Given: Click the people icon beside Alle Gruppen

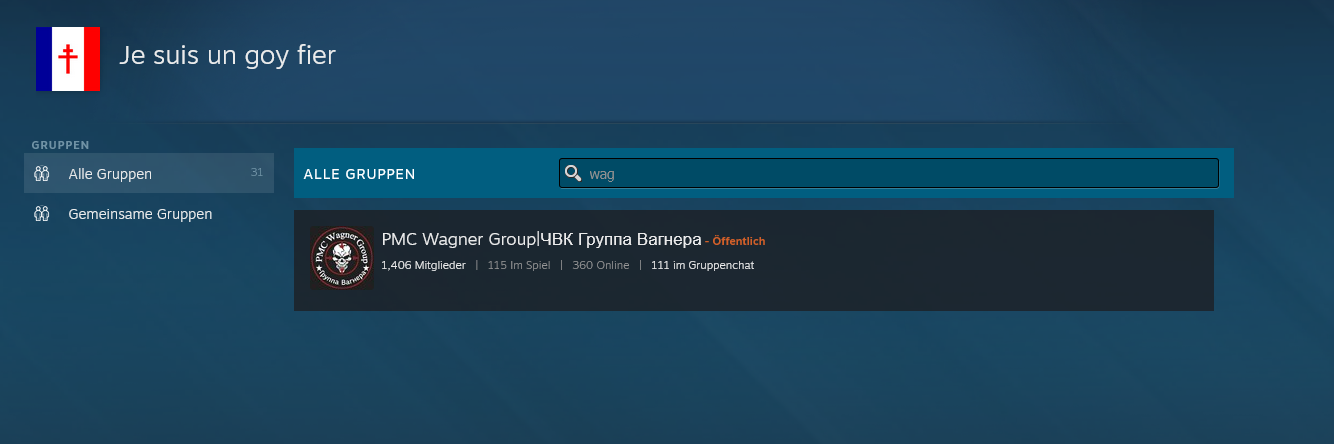Looking at the screenshot, I should point(42,174).
